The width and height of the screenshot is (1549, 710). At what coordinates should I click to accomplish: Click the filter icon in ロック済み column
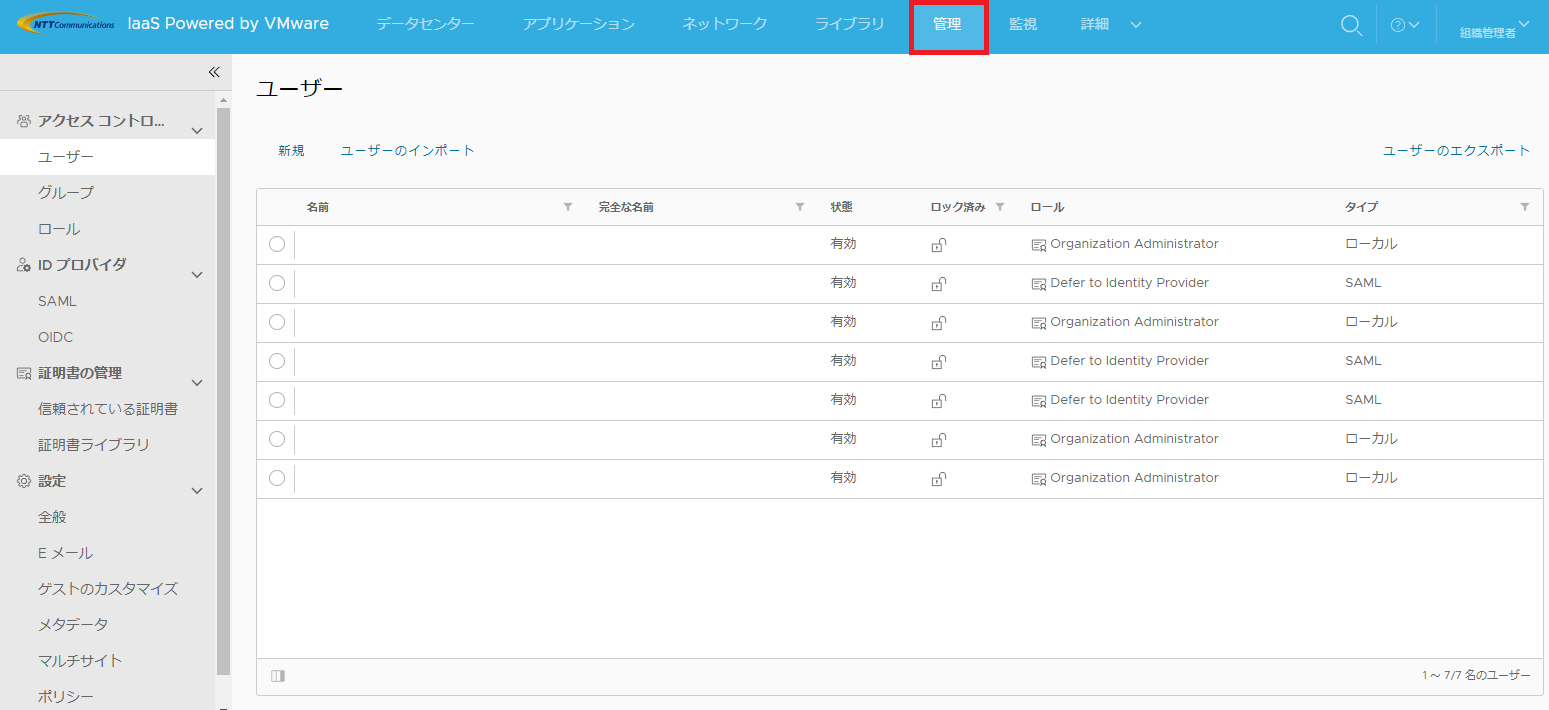pos(999,207)
